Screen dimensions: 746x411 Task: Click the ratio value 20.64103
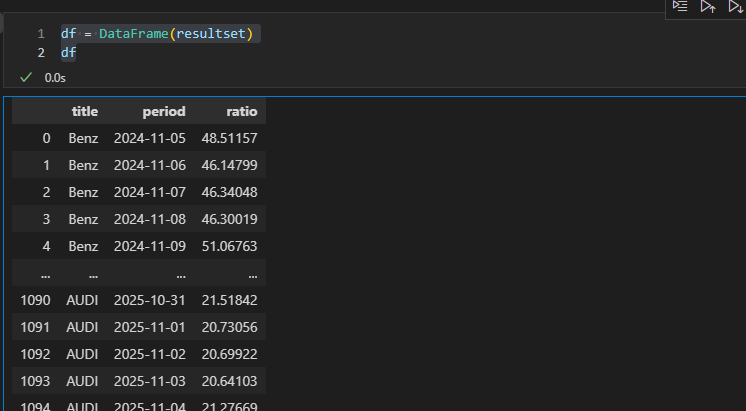coord(229,381)
